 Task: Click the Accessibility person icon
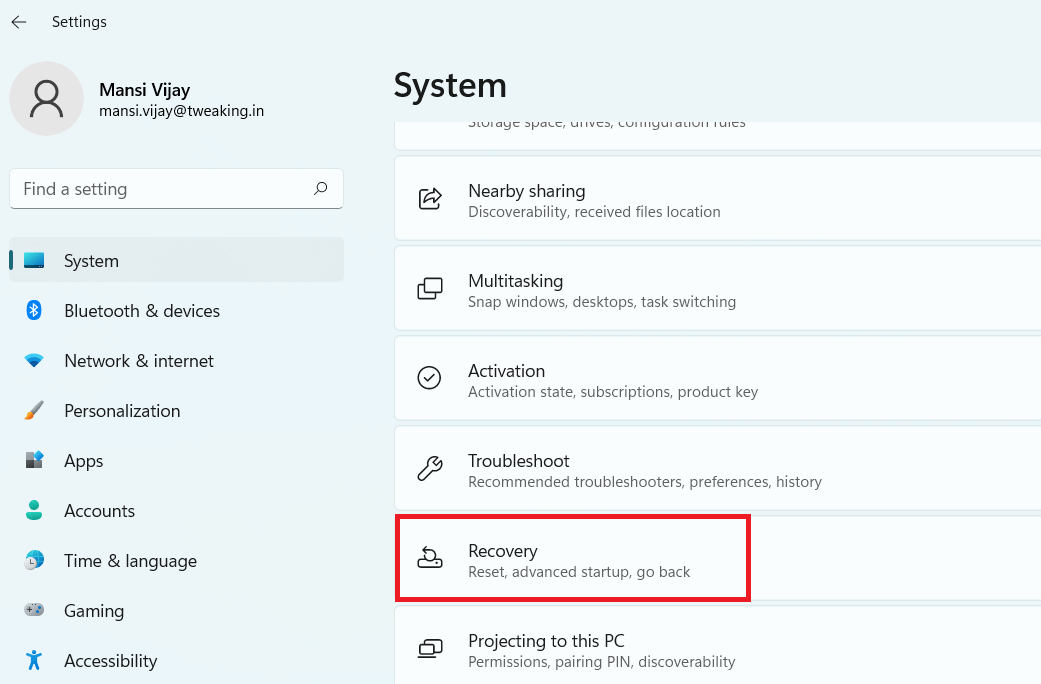pos(34,660)
